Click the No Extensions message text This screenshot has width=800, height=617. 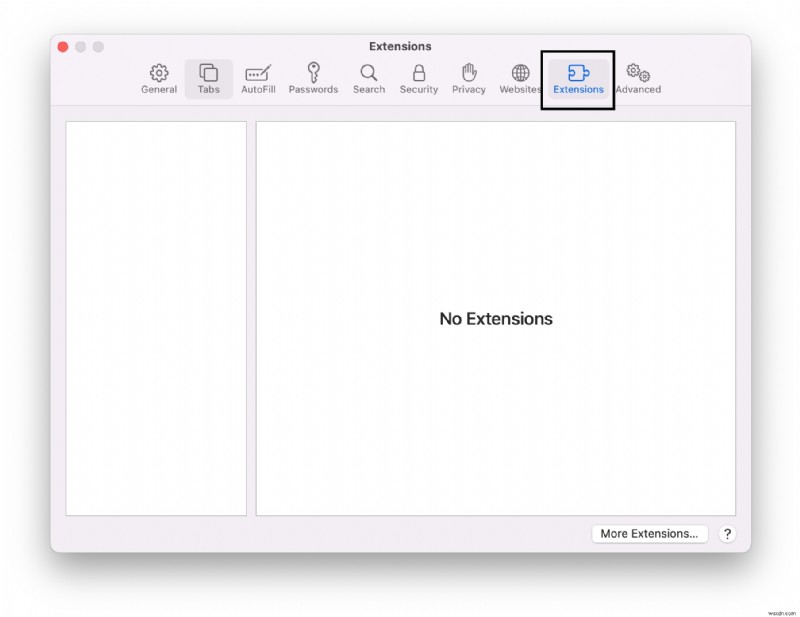496,318
